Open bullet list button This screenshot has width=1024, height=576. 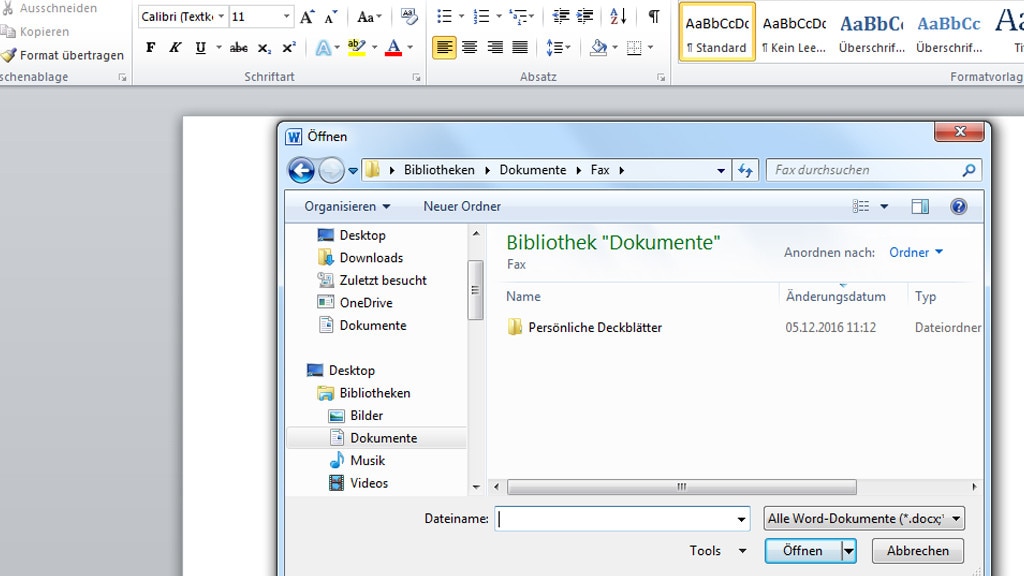tap(444, 17)
